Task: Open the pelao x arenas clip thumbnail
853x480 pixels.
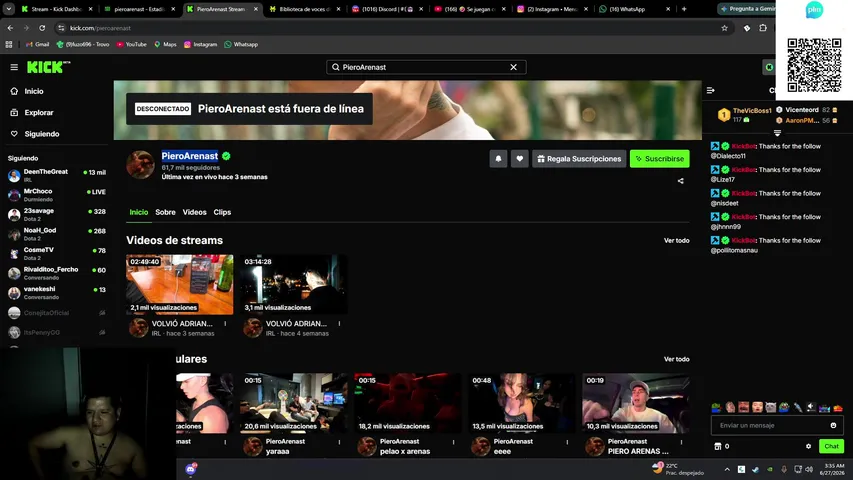Action: [407, 403]
